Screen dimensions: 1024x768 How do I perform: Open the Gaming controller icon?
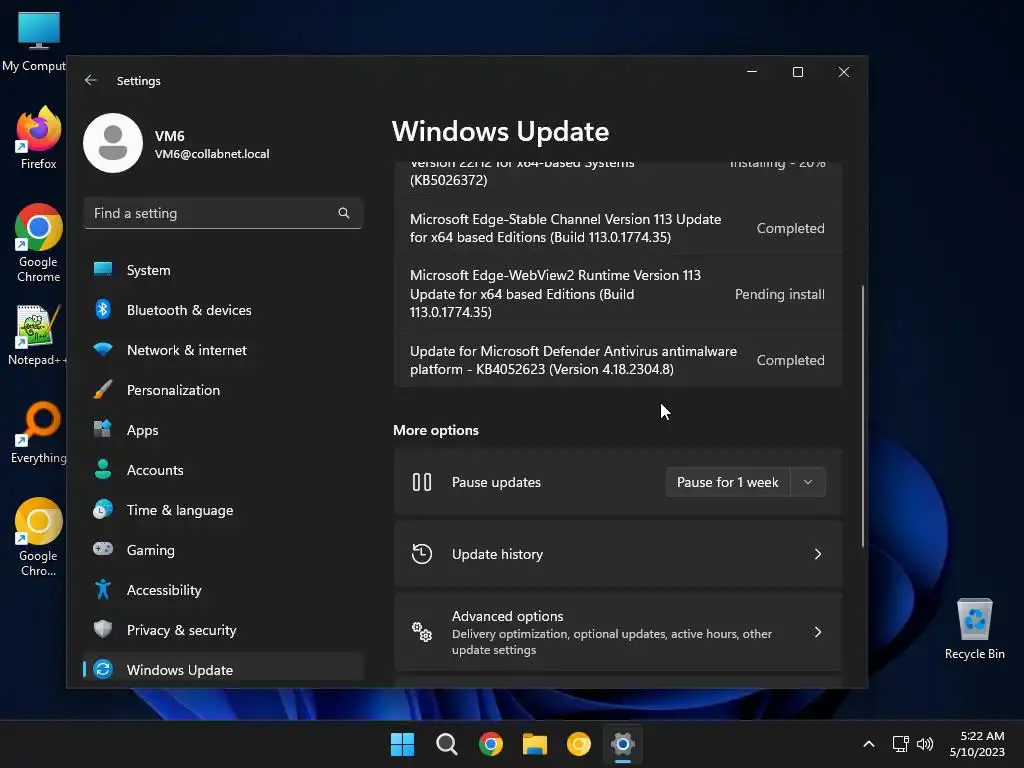click(103, 549)
